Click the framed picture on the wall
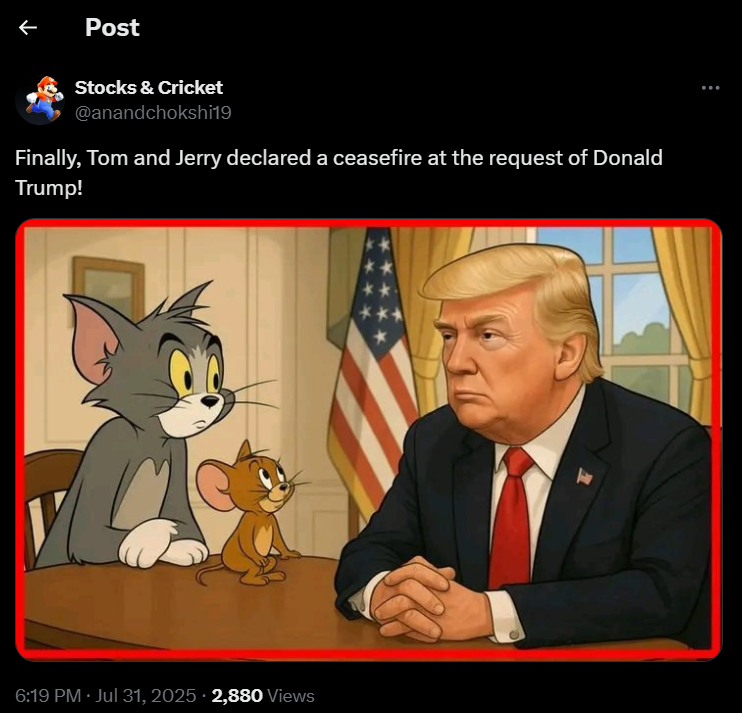Screen dimensions: 742x713 (108, 291)
